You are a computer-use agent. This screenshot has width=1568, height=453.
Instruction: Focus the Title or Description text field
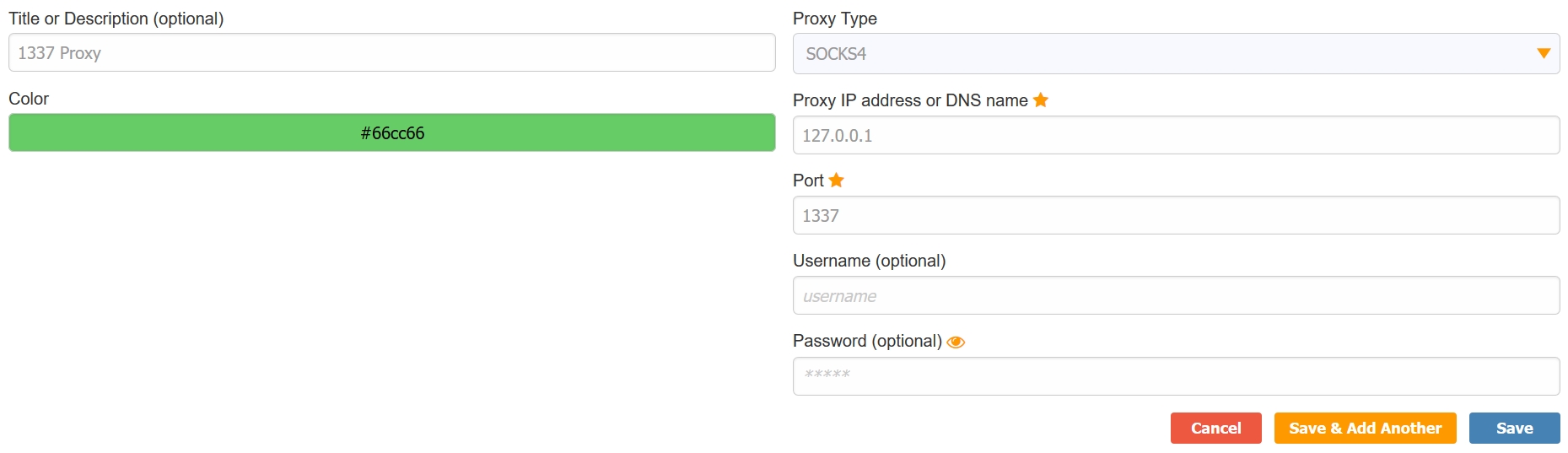pyautogui.click(x=392, y=53)
